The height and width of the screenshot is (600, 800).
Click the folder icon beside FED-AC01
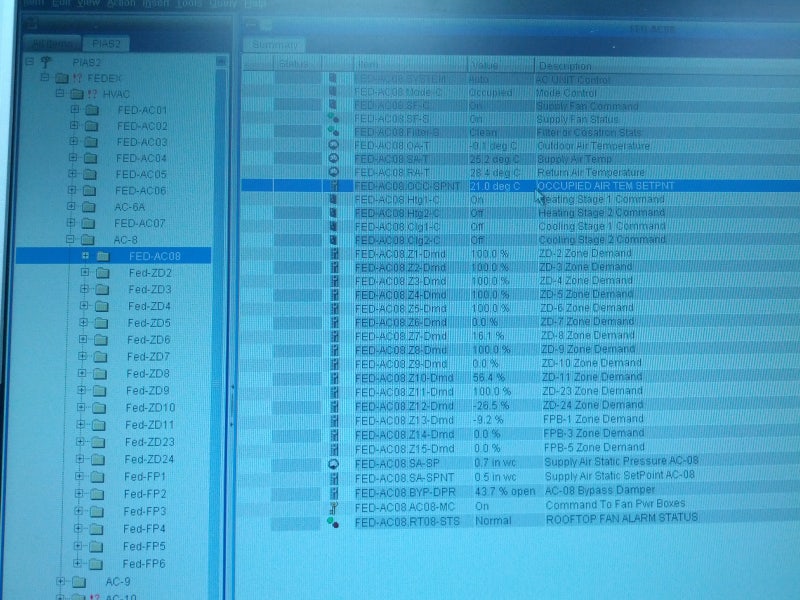[x=92, y=110]
